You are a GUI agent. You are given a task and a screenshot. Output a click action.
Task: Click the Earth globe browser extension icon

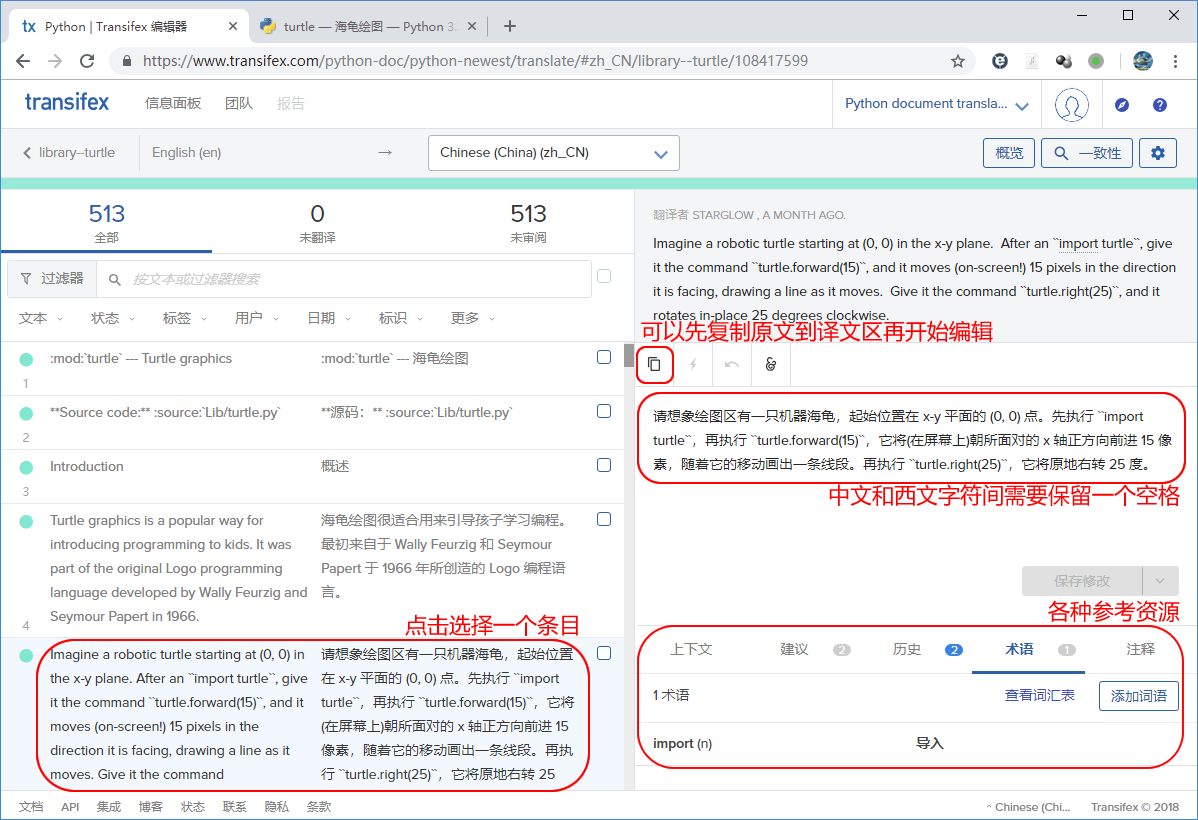1143,61
